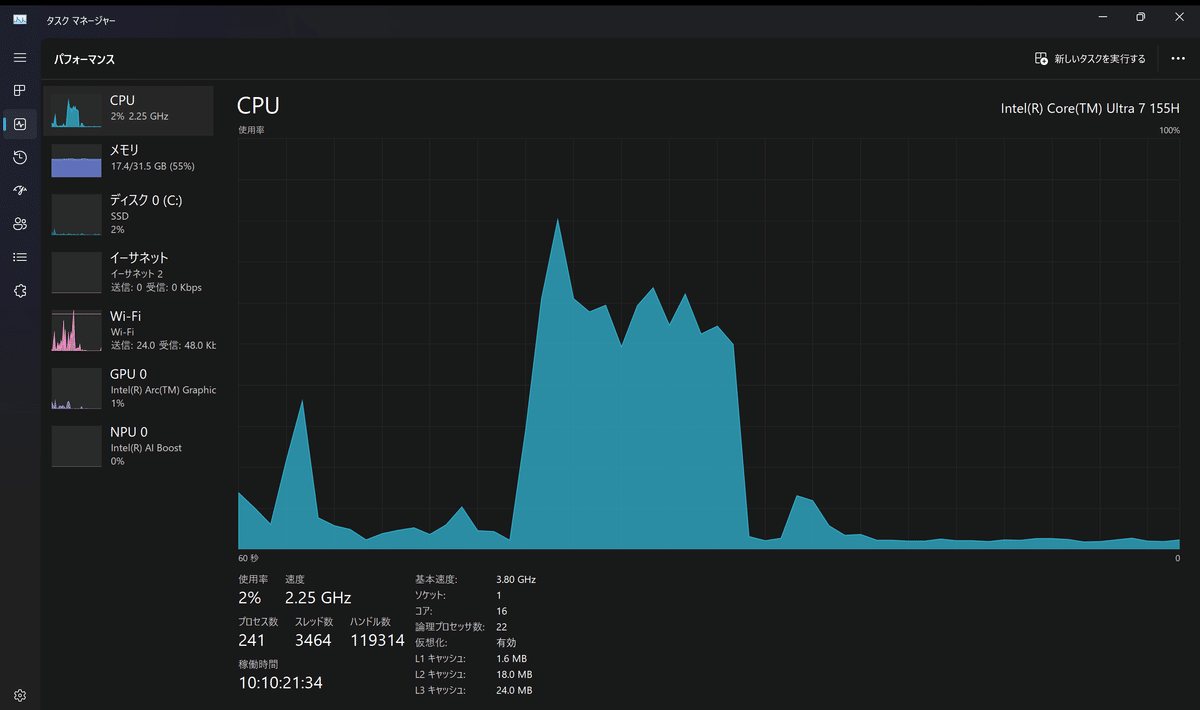Viewport: 1200px width, 710px height.
Task: Open the hamburger navigation menu
Action: coord(20,58)
